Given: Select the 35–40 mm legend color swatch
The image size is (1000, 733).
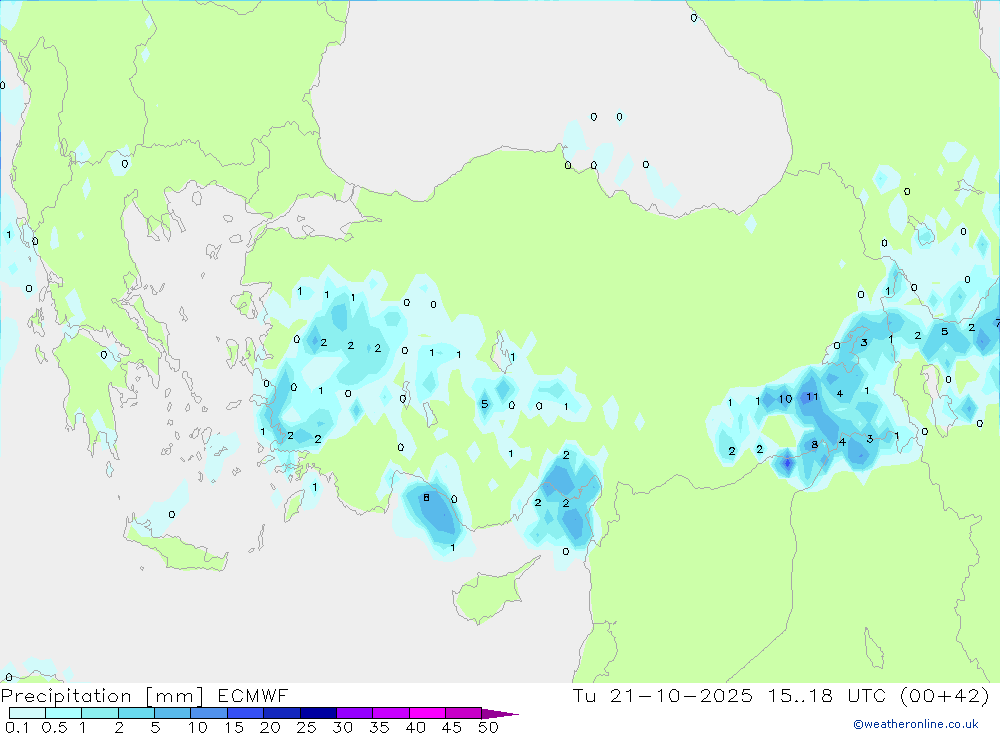Looking at the screenshot, I should pos(391,713).
